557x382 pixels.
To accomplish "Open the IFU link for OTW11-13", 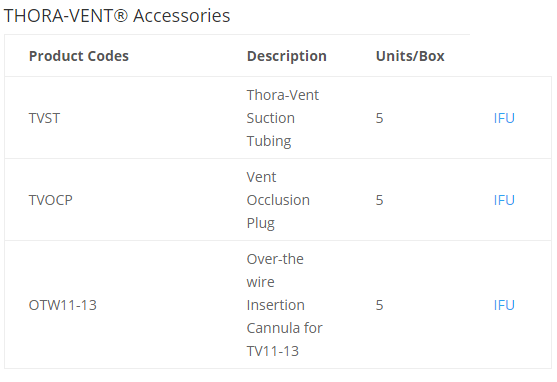I will pyautogui.click(x=504, y=305).
